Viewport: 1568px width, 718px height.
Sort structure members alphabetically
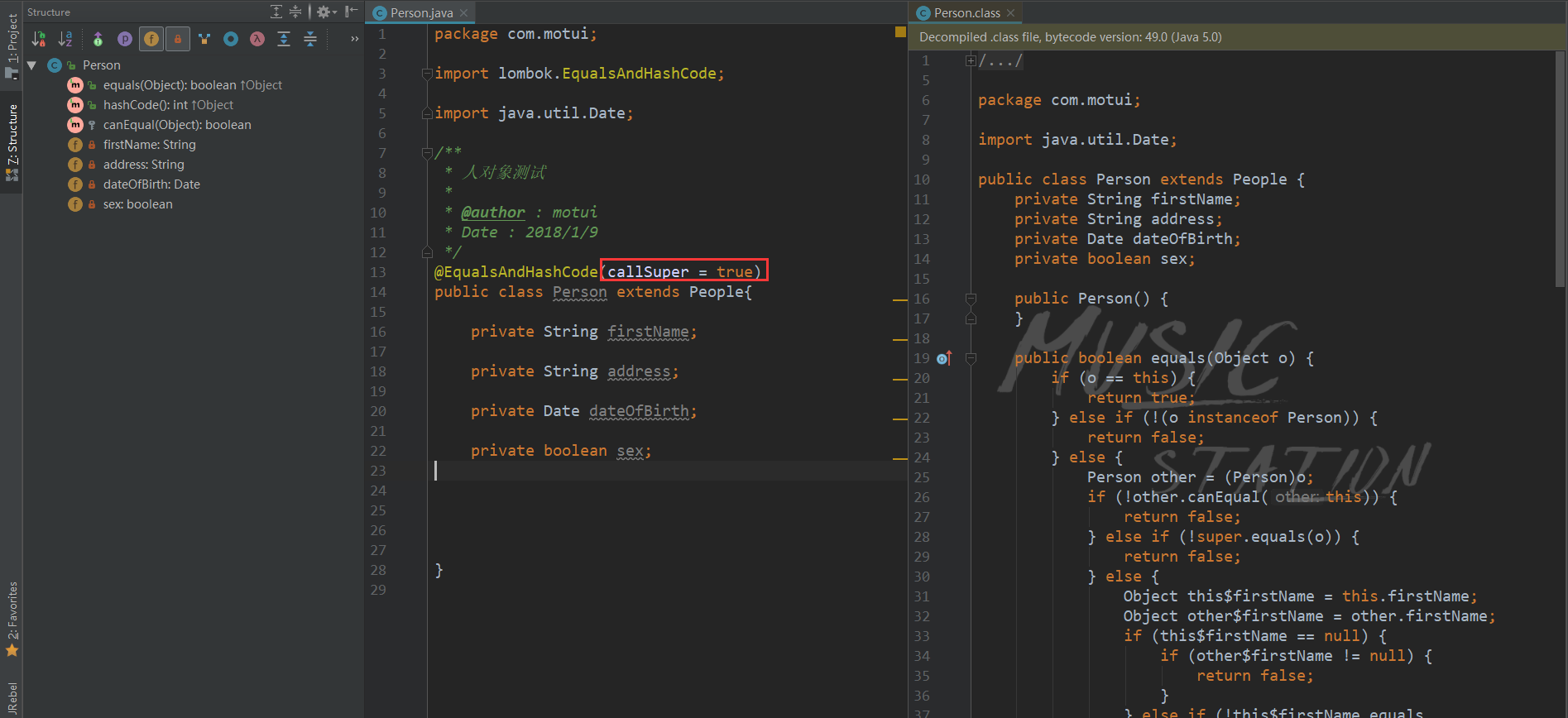pos(65,39)
